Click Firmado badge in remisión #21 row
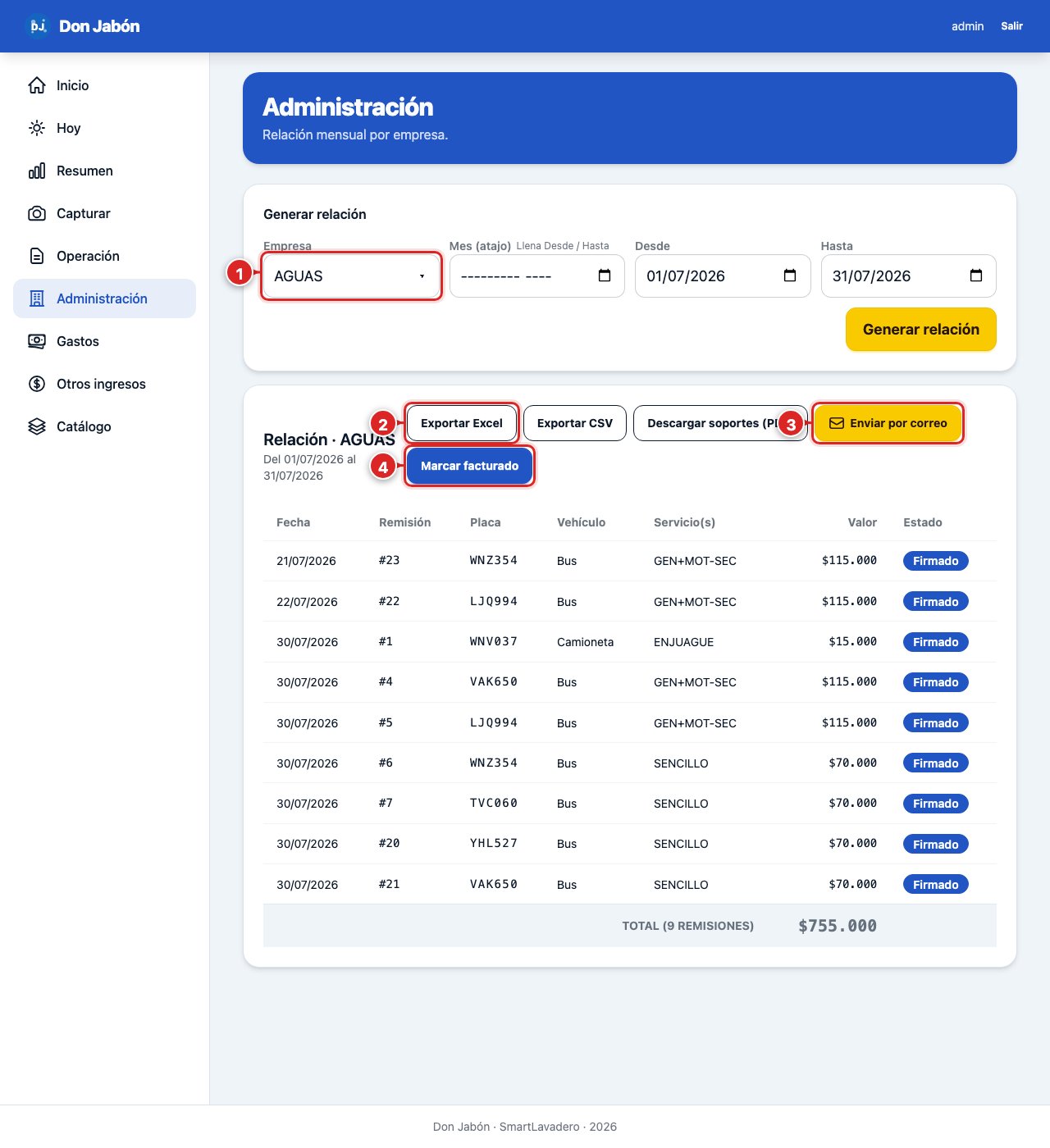The image size is (1050, 1148). (x=936, y=885)
